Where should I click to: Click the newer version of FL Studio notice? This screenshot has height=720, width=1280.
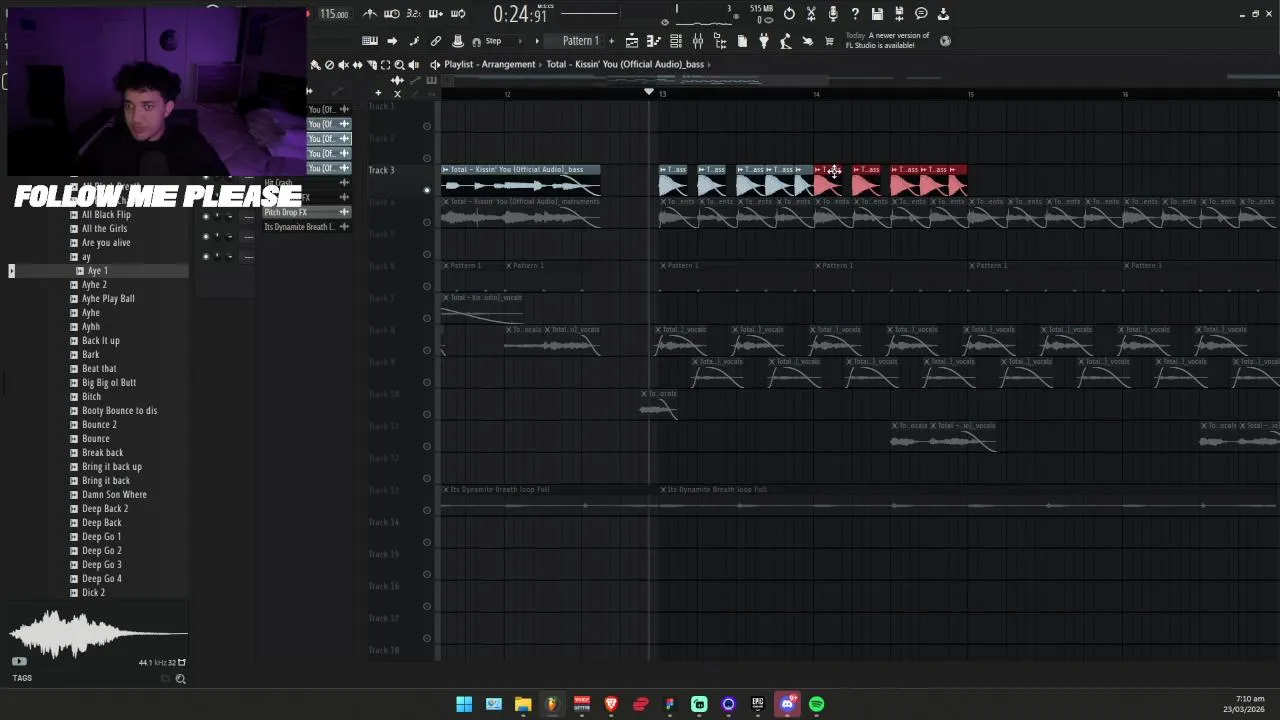click(x=887, y=40)
